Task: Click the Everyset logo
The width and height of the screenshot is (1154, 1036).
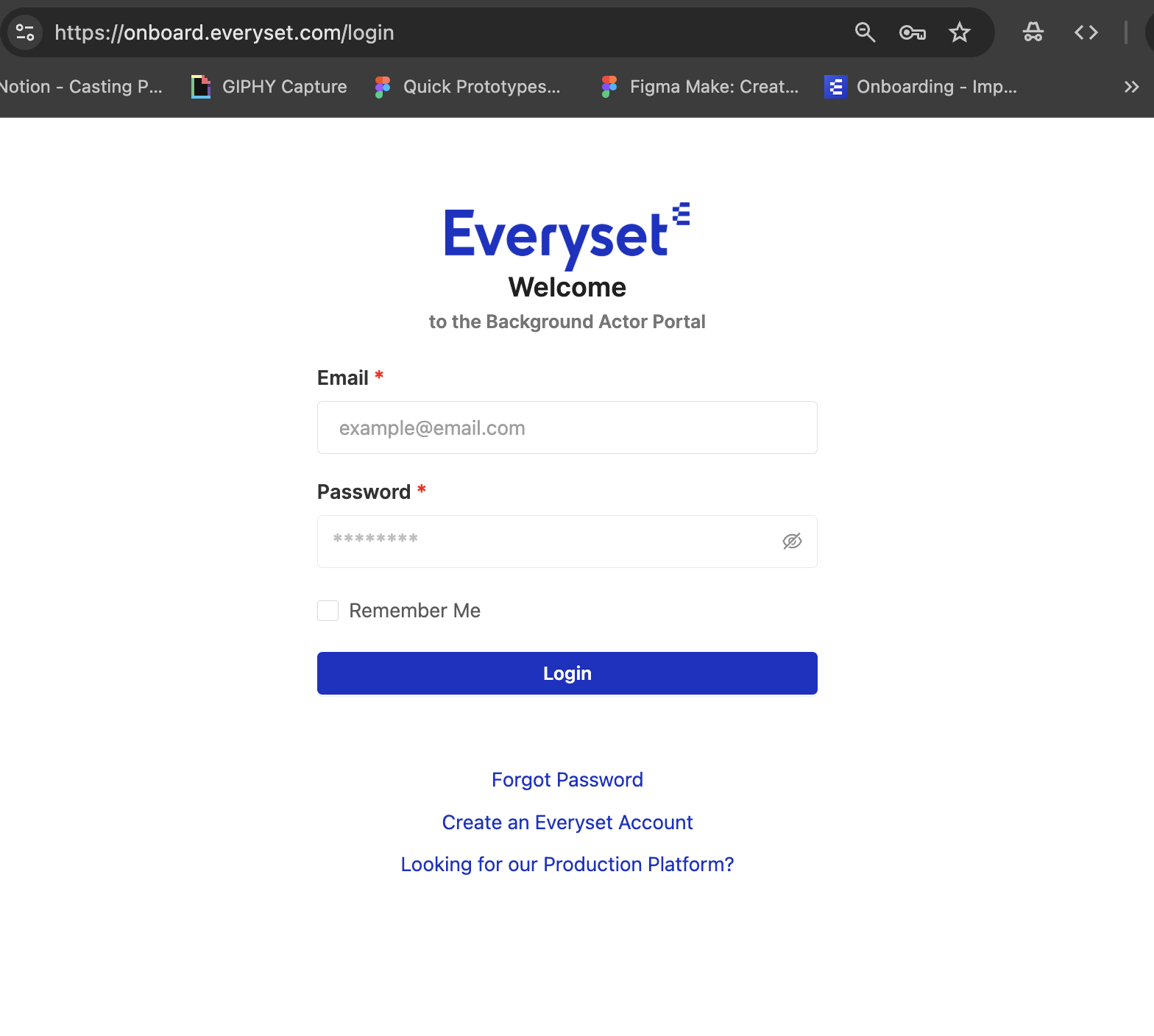Action: click(567, 235)
